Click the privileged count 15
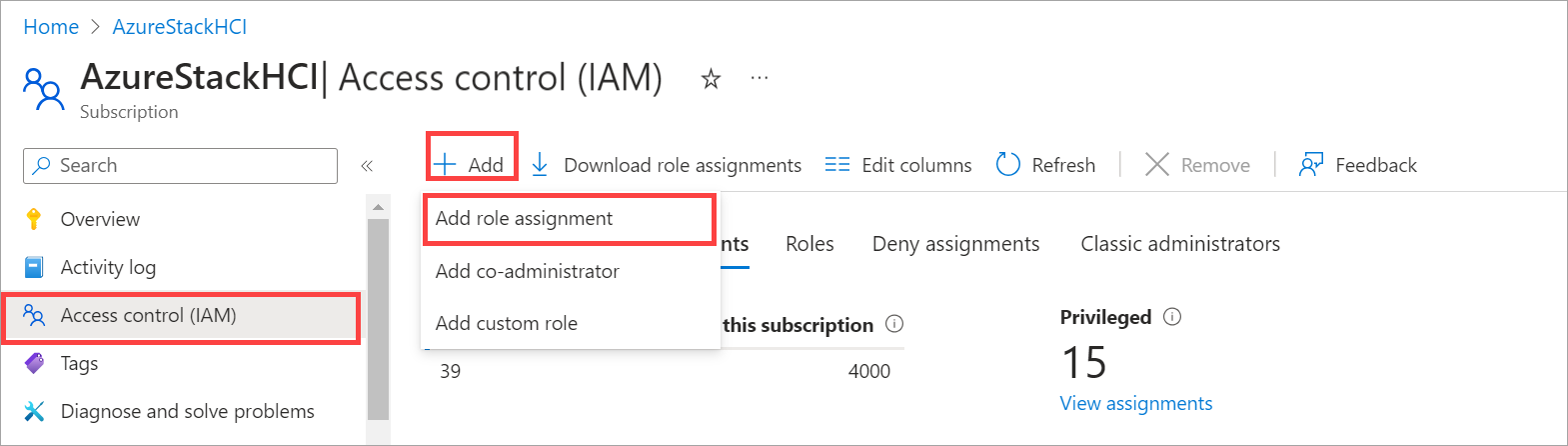This screenshot has height=446, width=1568. tap(1084, 362)
